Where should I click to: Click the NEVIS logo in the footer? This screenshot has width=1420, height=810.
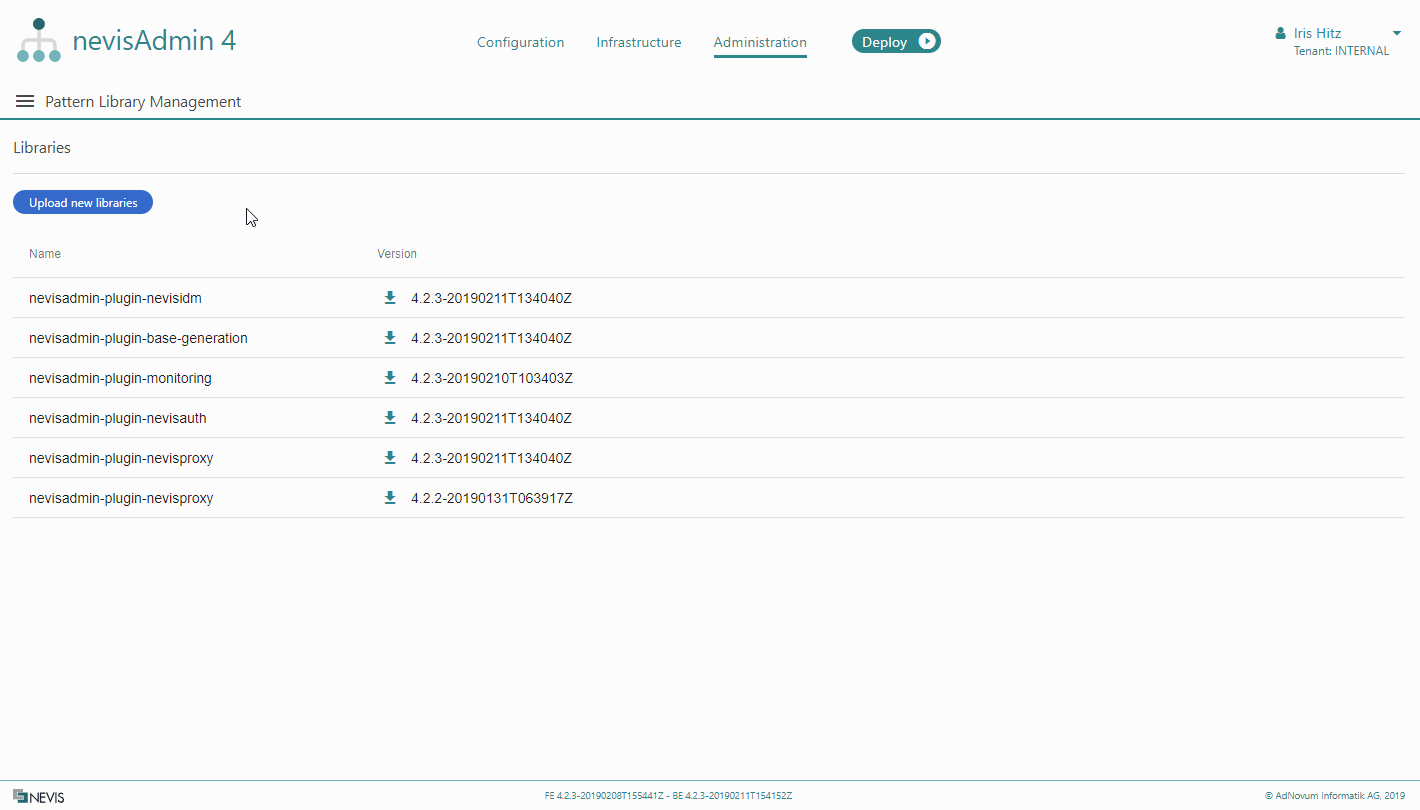[39, 796]
